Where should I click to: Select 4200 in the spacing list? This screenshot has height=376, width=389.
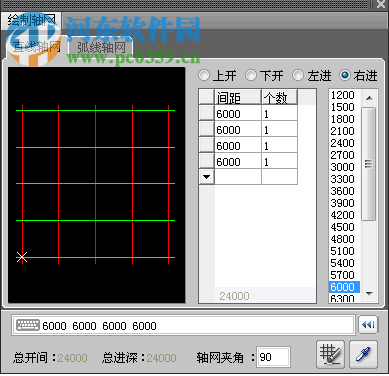coord(343,215)
